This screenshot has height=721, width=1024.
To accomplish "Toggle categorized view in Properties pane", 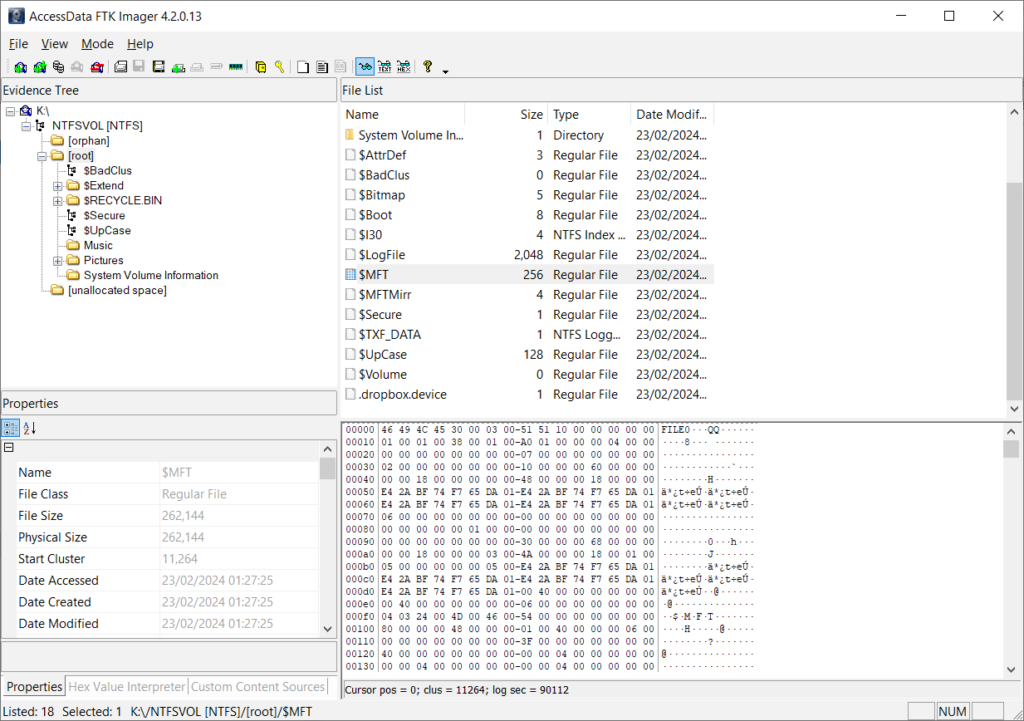I will (11, 428).
